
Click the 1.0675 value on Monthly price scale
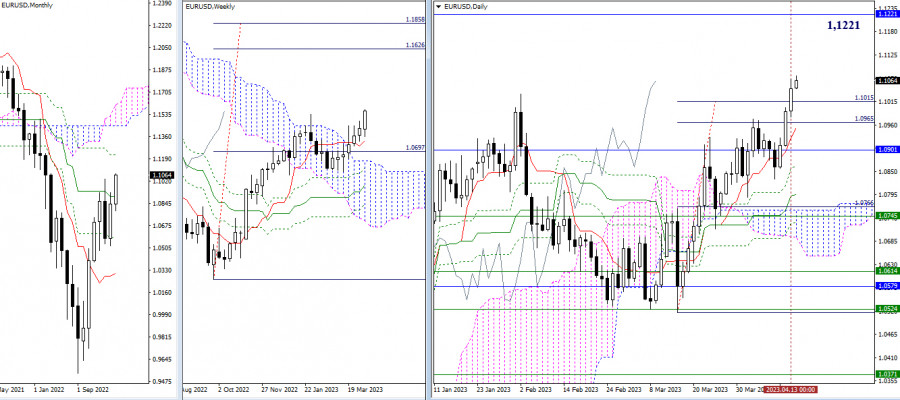pyautogui.click(x=160, y=226)
